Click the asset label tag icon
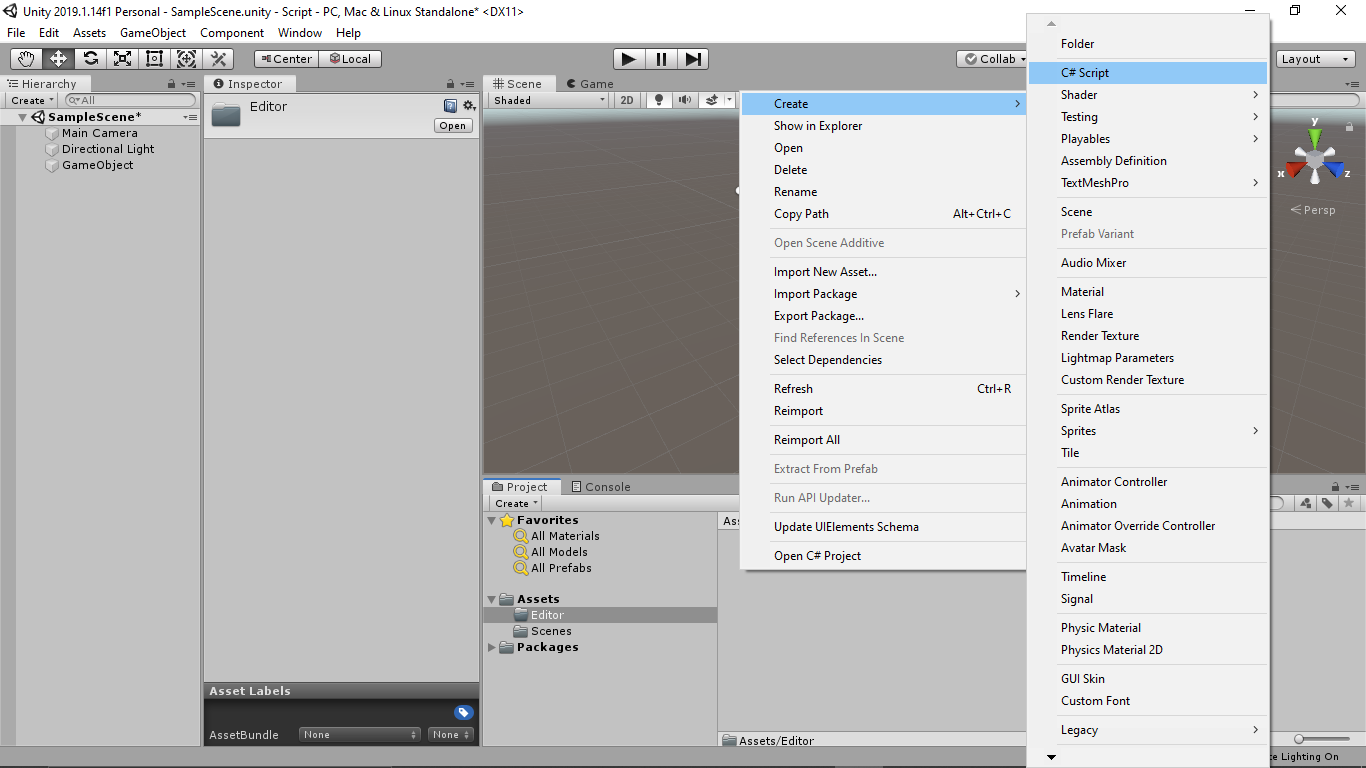 coord(463,712)
